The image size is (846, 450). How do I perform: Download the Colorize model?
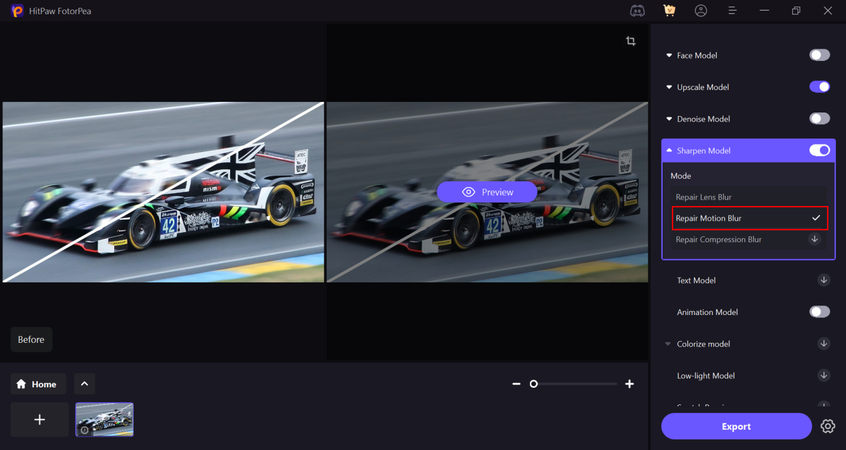(x=823, y=344)
